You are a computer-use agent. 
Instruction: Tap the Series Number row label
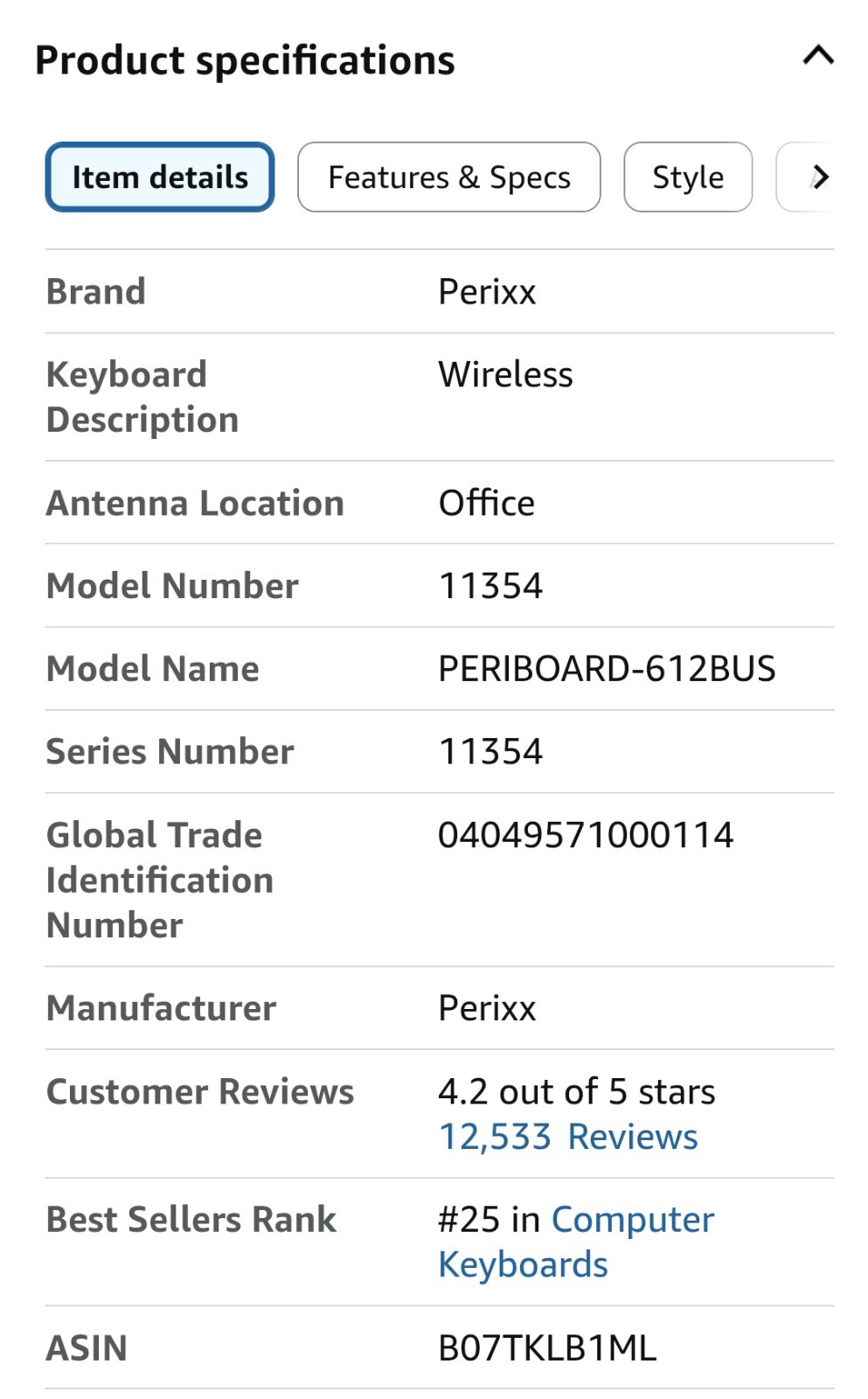pos(170,752)
